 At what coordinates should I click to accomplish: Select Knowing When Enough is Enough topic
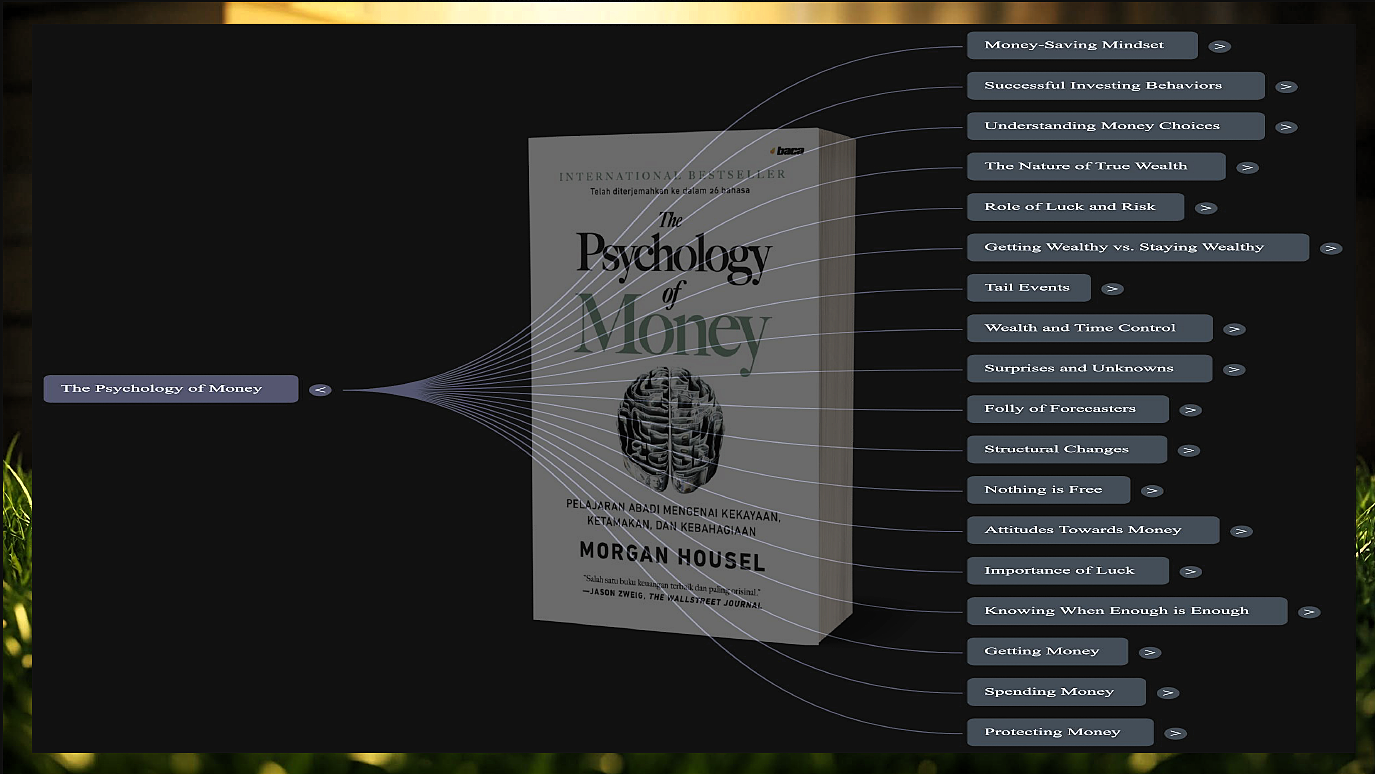pyautogui.click(x=1127, y=611)
